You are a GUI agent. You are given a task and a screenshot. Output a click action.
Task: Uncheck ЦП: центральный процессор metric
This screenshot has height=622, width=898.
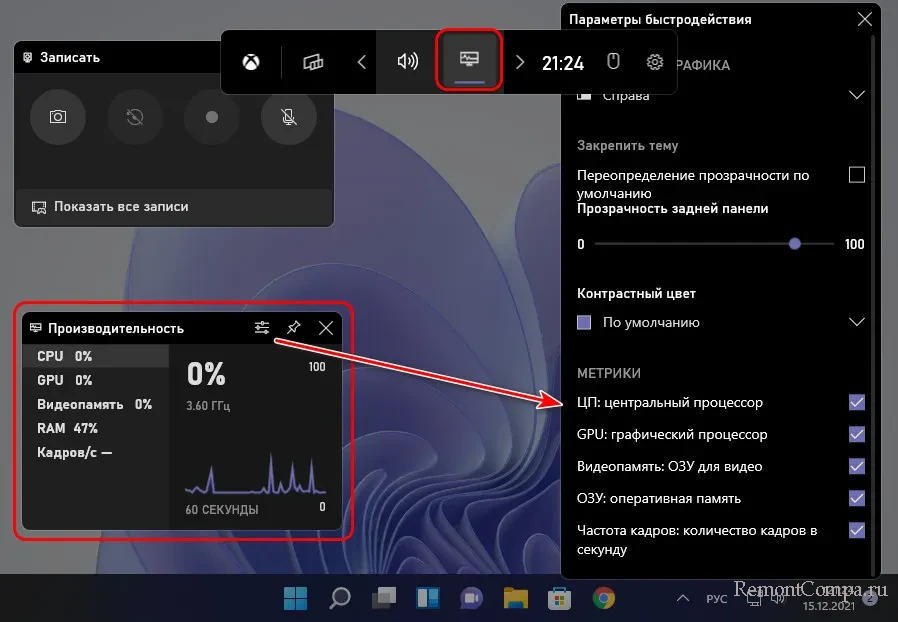(857, 402)
